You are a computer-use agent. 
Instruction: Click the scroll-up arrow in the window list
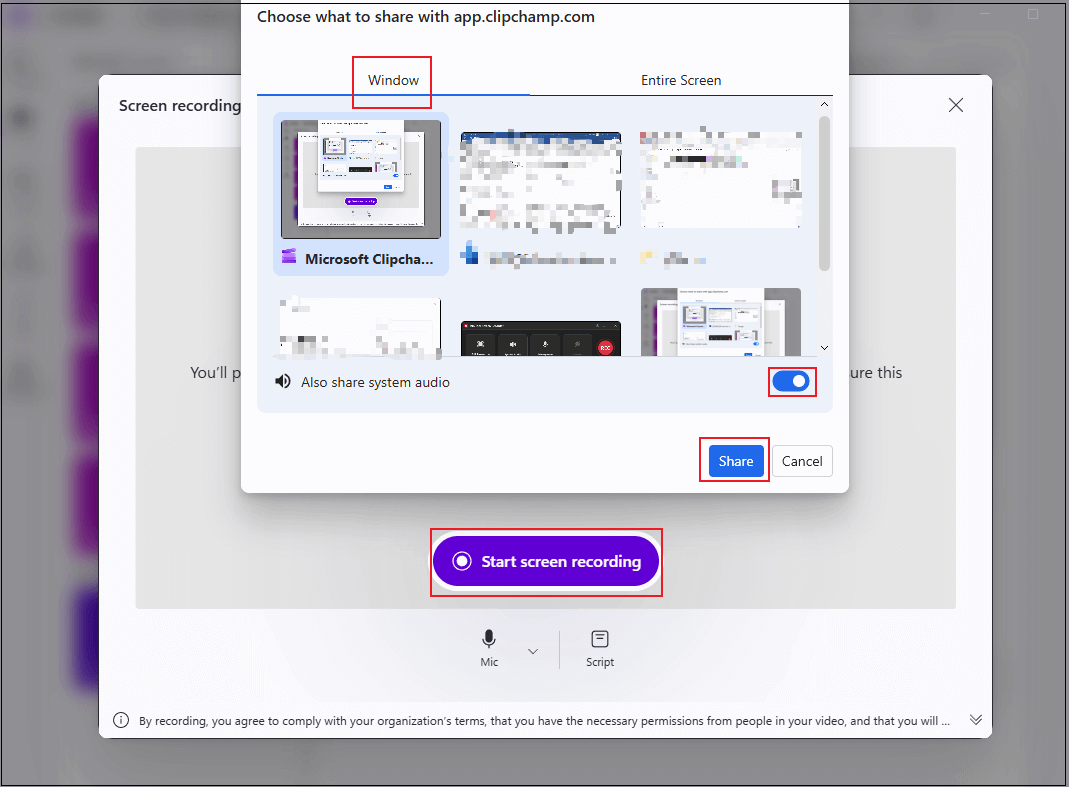tap(823, 103)
